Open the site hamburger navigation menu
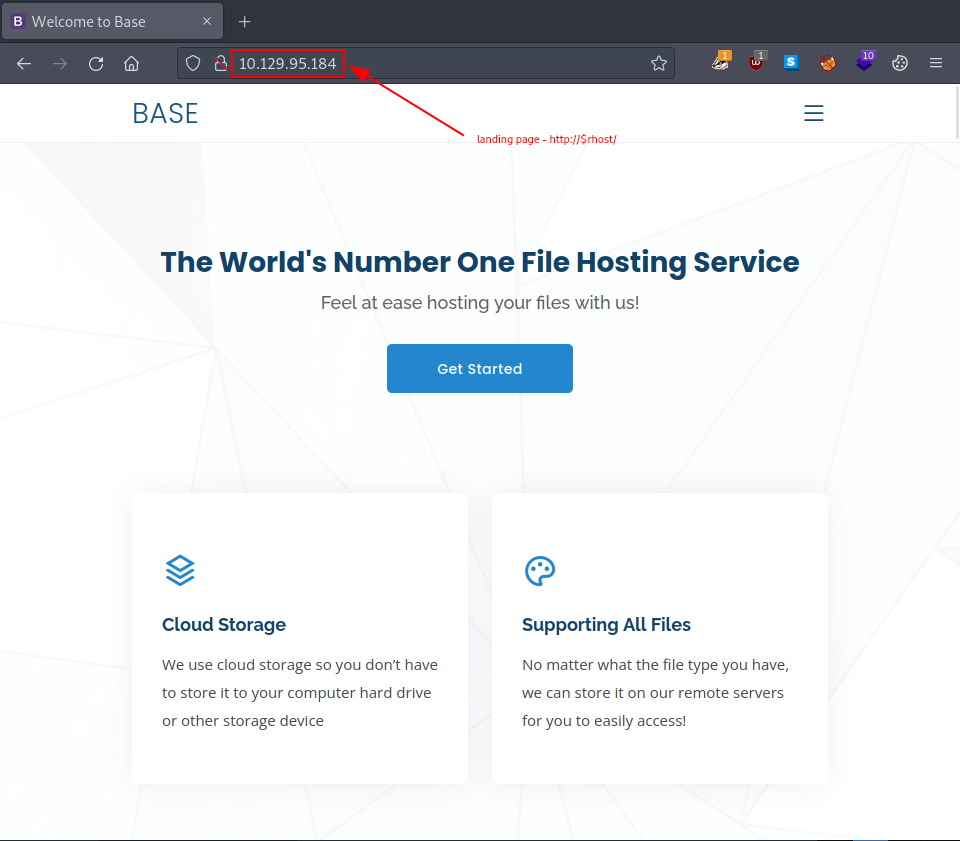Screen dimensions: 960x841 tap(814, 113)
